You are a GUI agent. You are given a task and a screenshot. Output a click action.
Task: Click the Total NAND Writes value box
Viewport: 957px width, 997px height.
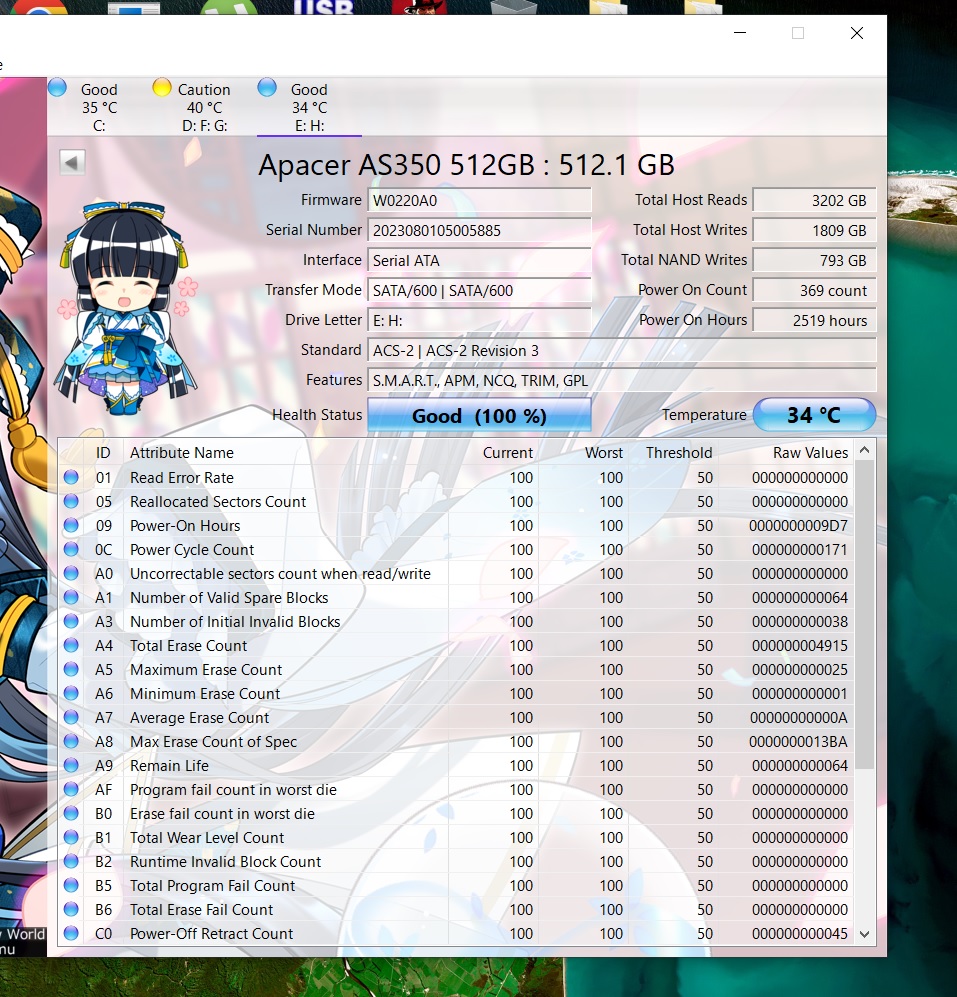(x=814, y=260)
